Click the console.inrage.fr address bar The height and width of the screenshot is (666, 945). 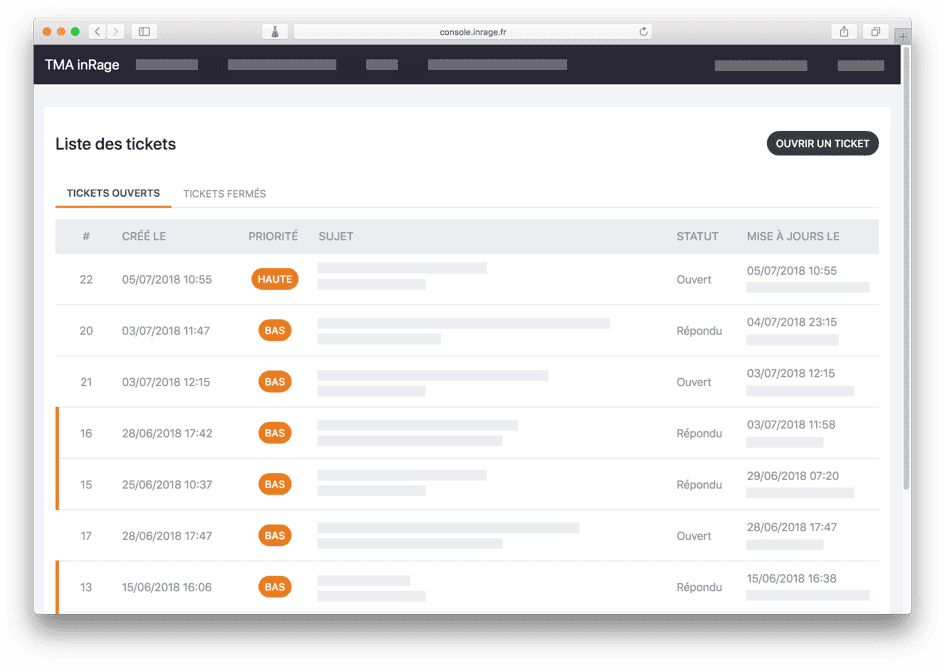coord(472,31)
